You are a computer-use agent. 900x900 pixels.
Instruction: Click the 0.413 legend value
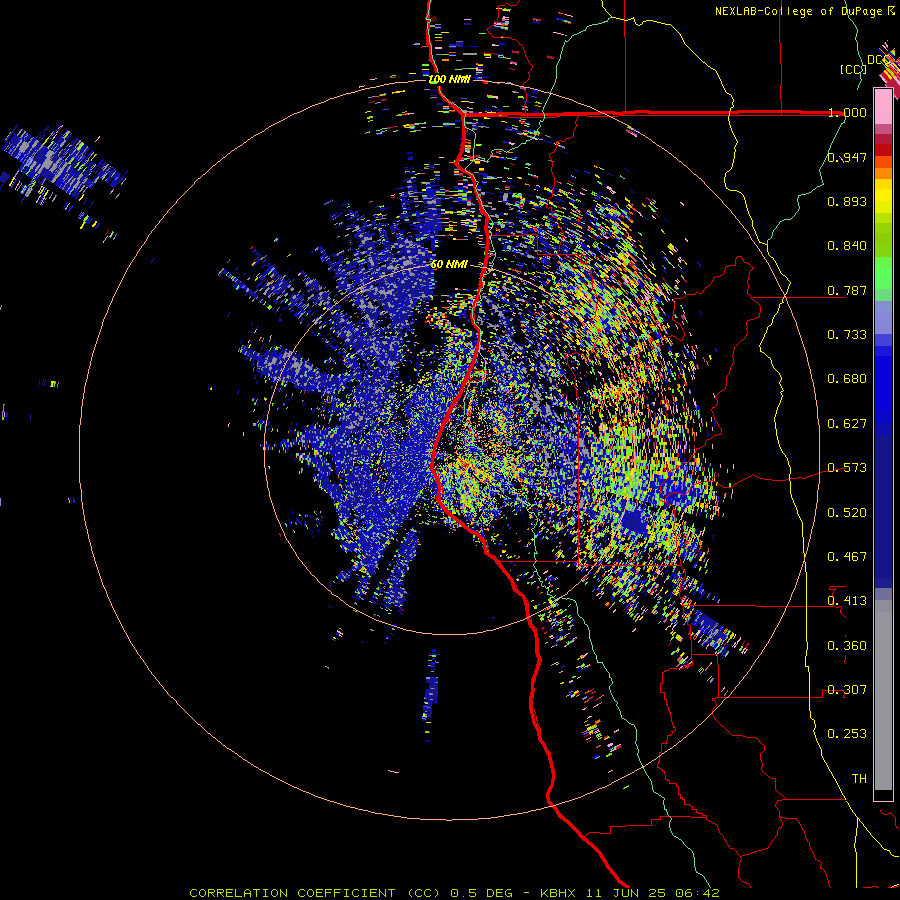[847, 601]
